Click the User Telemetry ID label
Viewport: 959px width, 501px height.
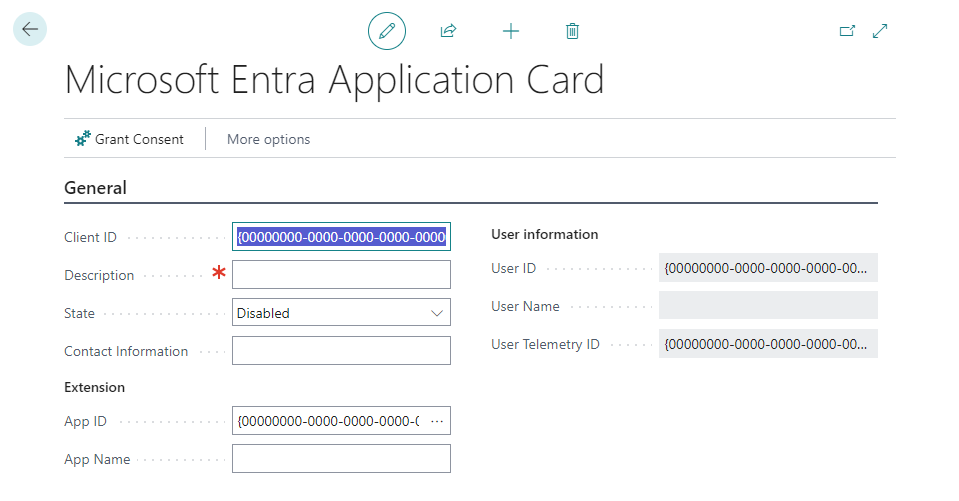click(x=545, y=344)
